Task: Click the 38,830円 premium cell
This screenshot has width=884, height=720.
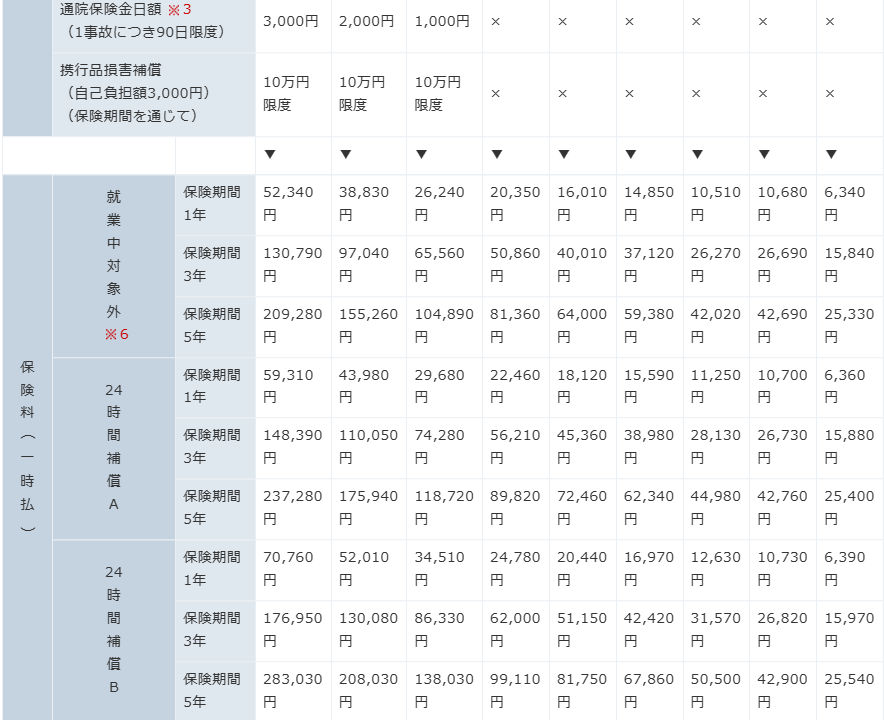Action: pyautogui.click(x=369, y=205)
